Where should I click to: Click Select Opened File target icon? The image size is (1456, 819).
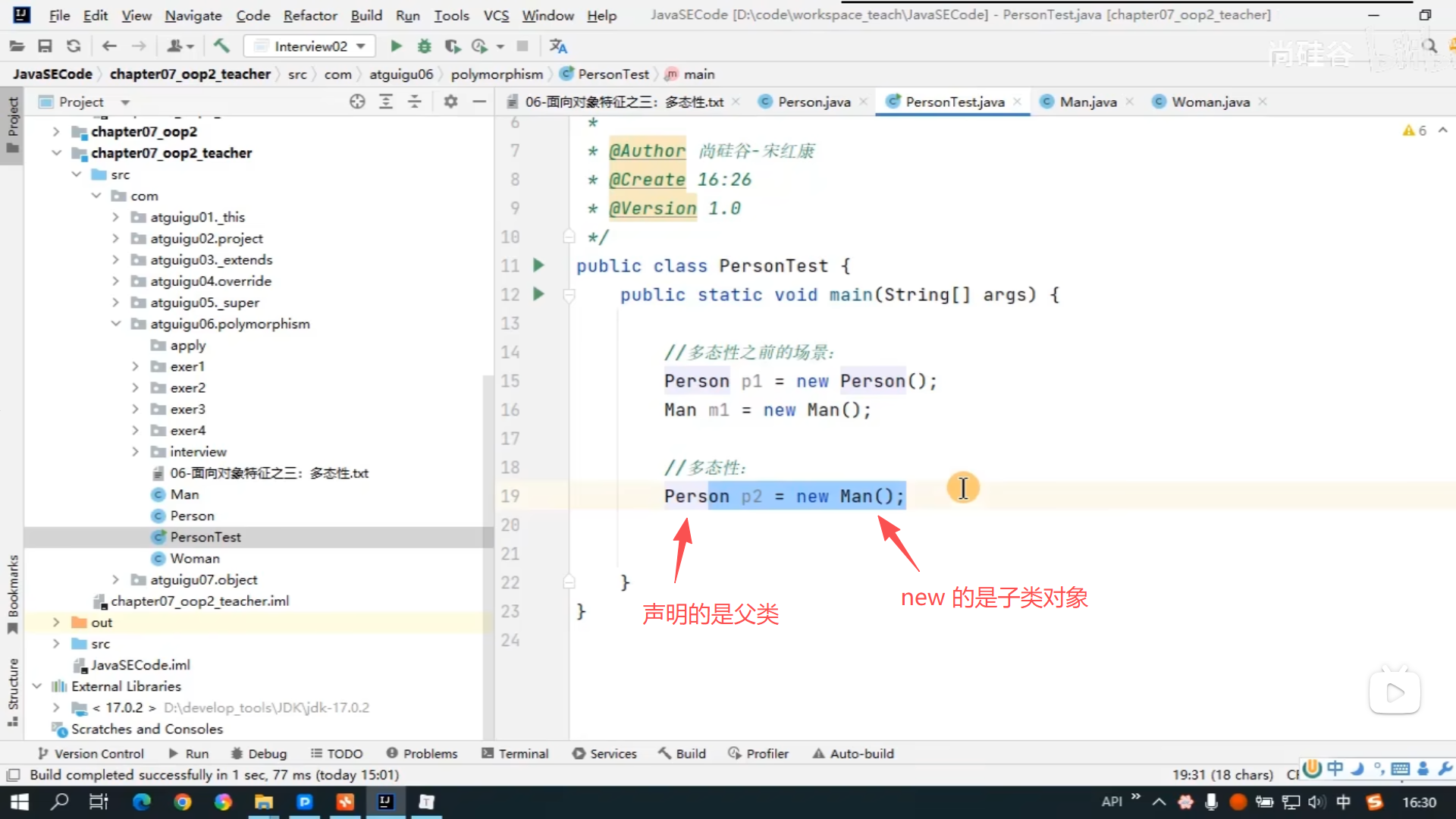click(357, 102)
